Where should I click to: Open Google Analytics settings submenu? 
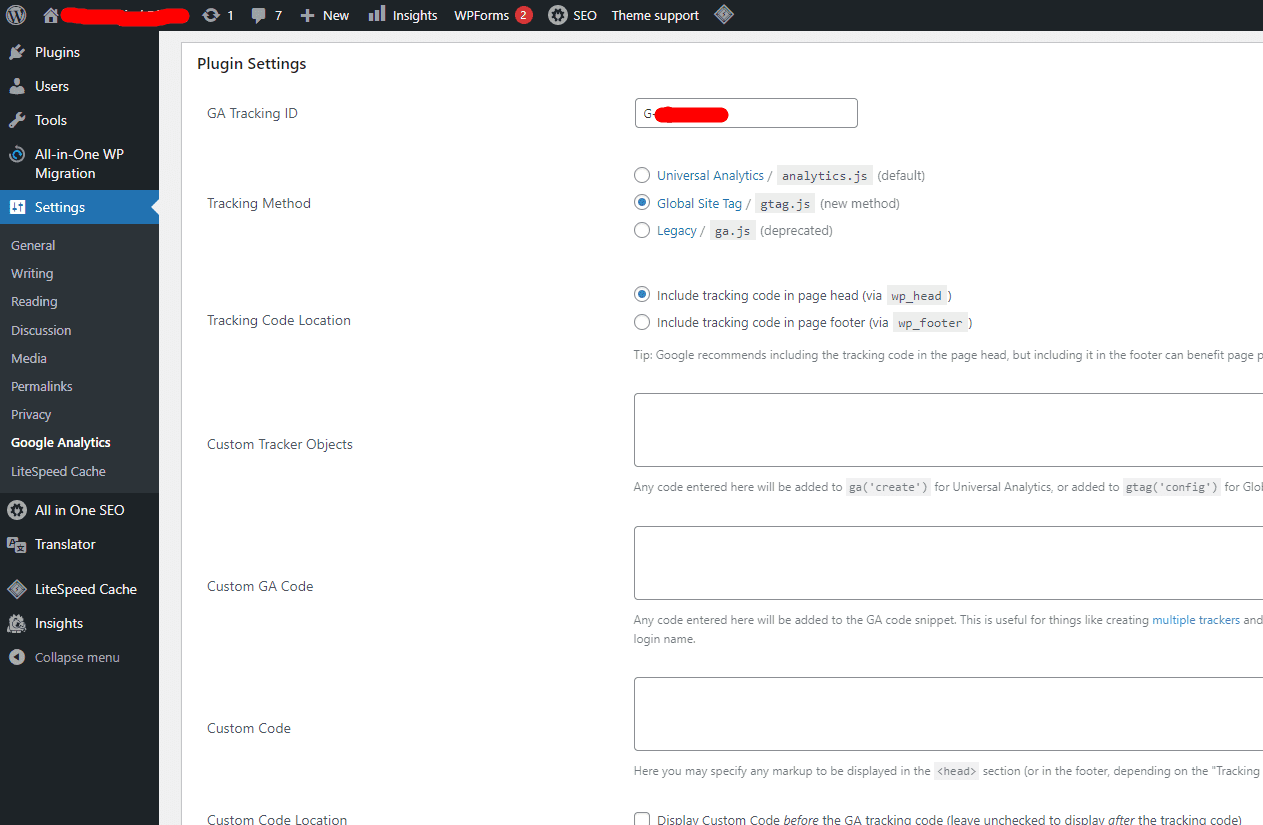[61, 442]
